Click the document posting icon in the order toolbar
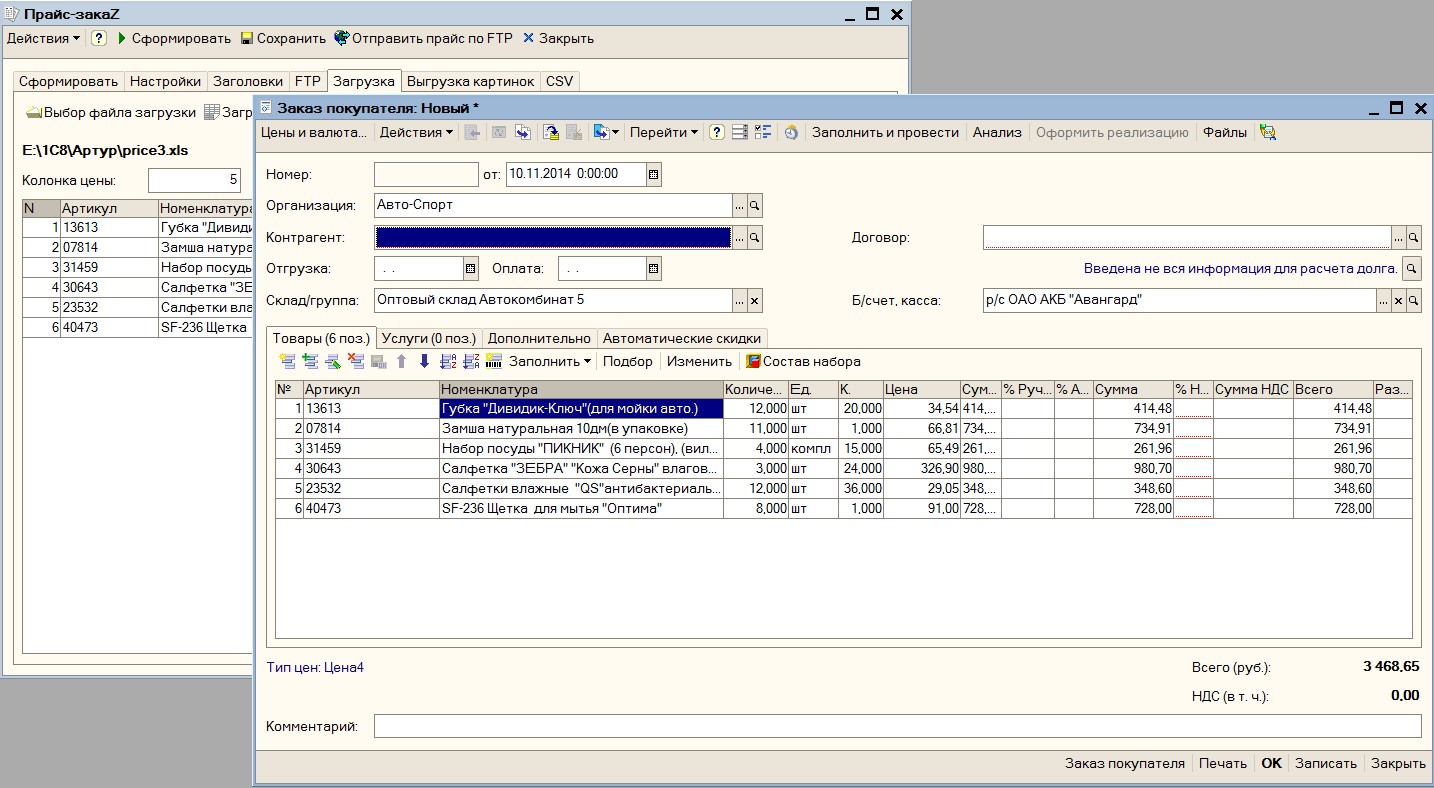 pos(552,132)
